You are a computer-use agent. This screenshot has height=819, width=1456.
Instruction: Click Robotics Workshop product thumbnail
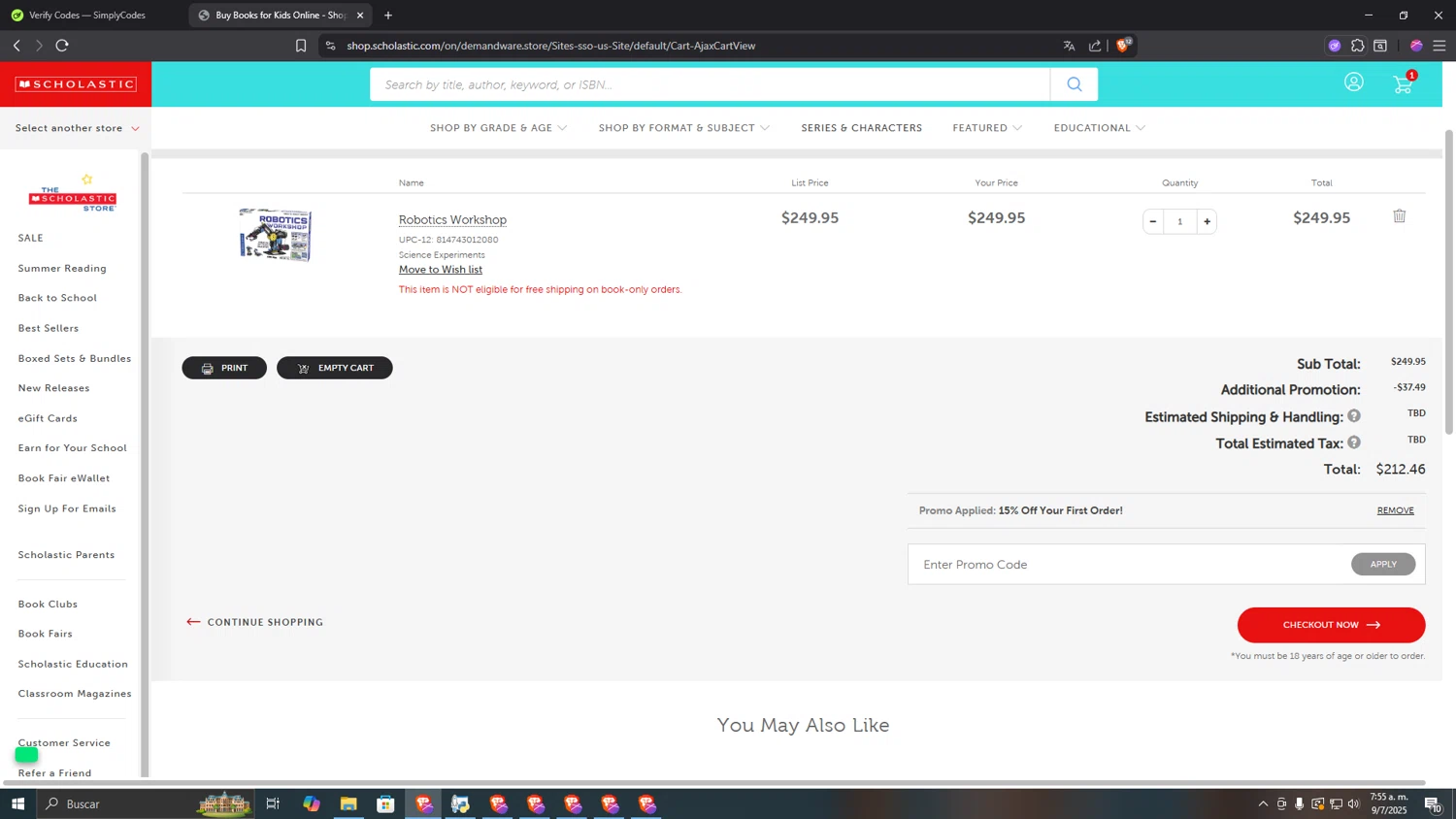276,235
